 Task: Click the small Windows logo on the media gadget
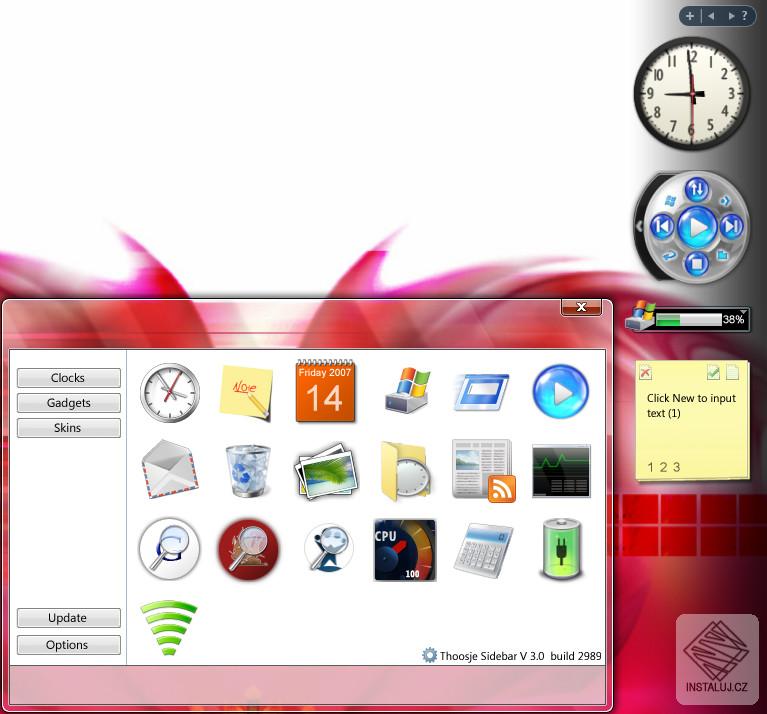[670, 201]
